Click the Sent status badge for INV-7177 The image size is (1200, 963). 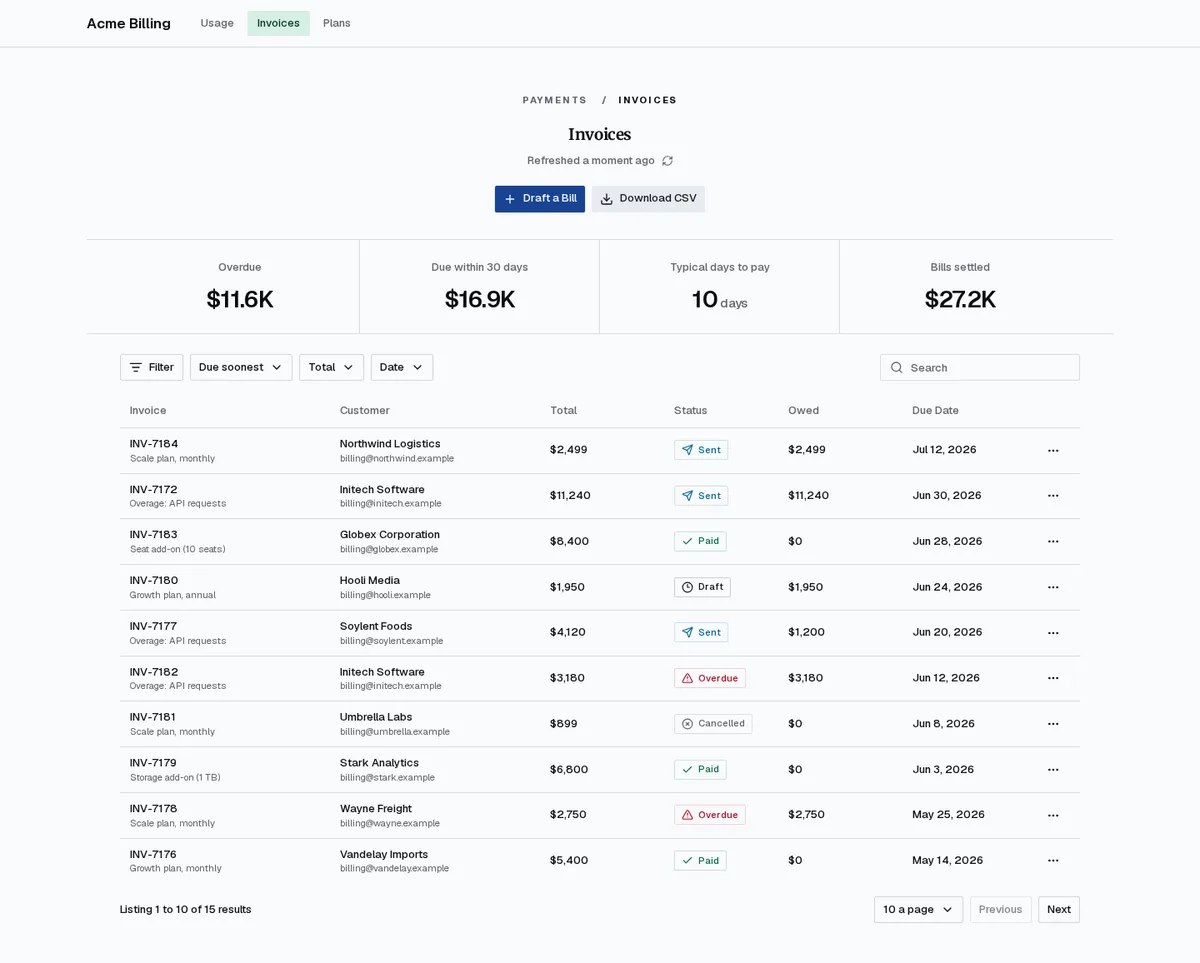701,632
